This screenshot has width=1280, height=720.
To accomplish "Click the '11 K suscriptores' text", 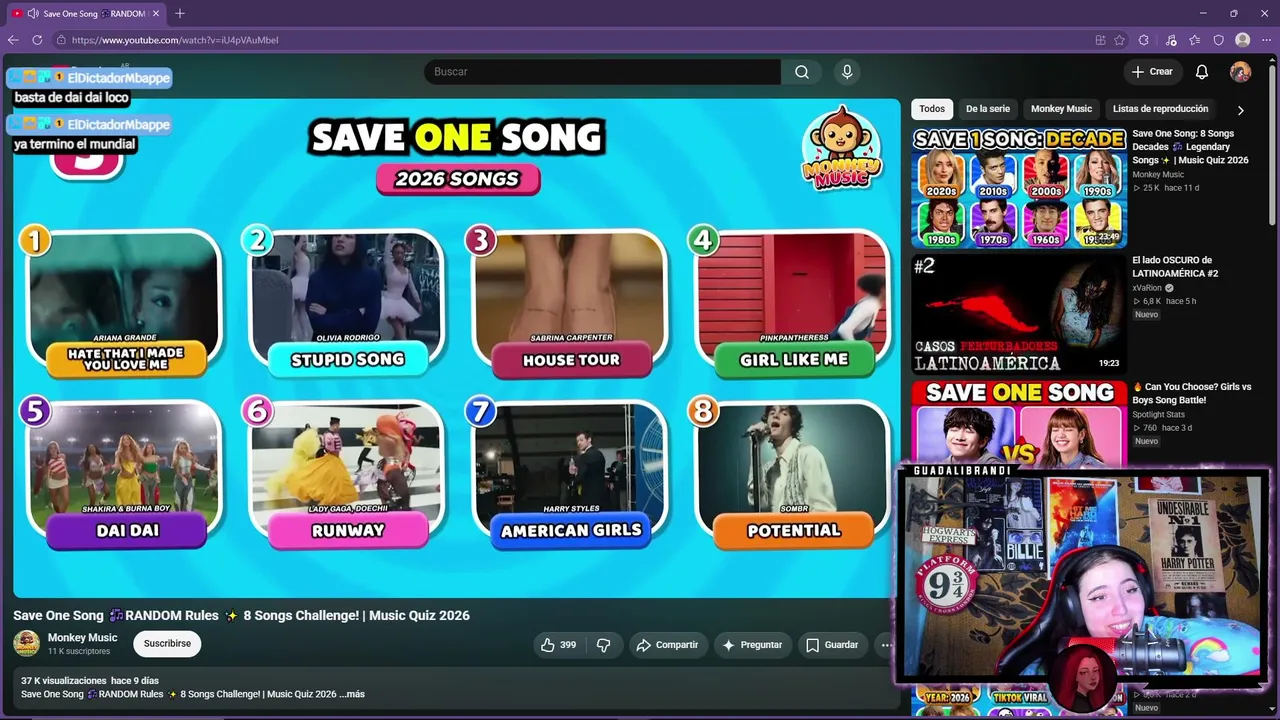I will pos(79,652).
